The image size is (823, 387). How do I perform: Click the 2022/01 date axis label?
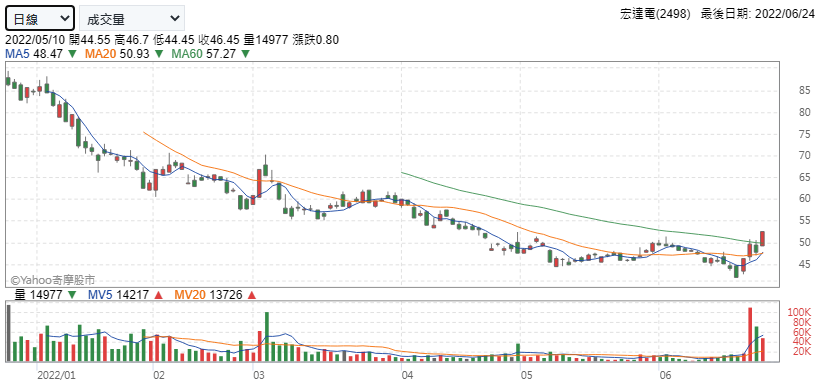click(57, 376)
